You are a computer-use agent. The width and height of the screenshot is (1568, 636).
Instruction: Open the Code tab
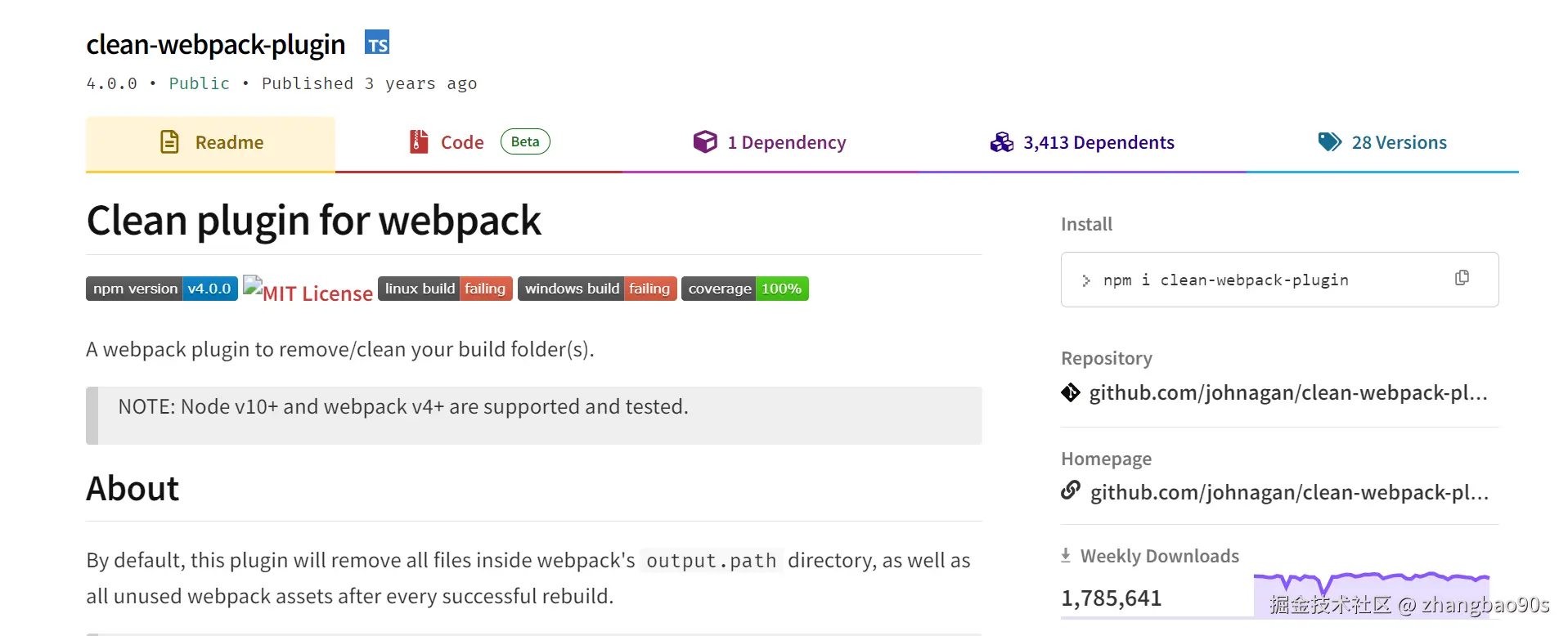coord(463,143)
